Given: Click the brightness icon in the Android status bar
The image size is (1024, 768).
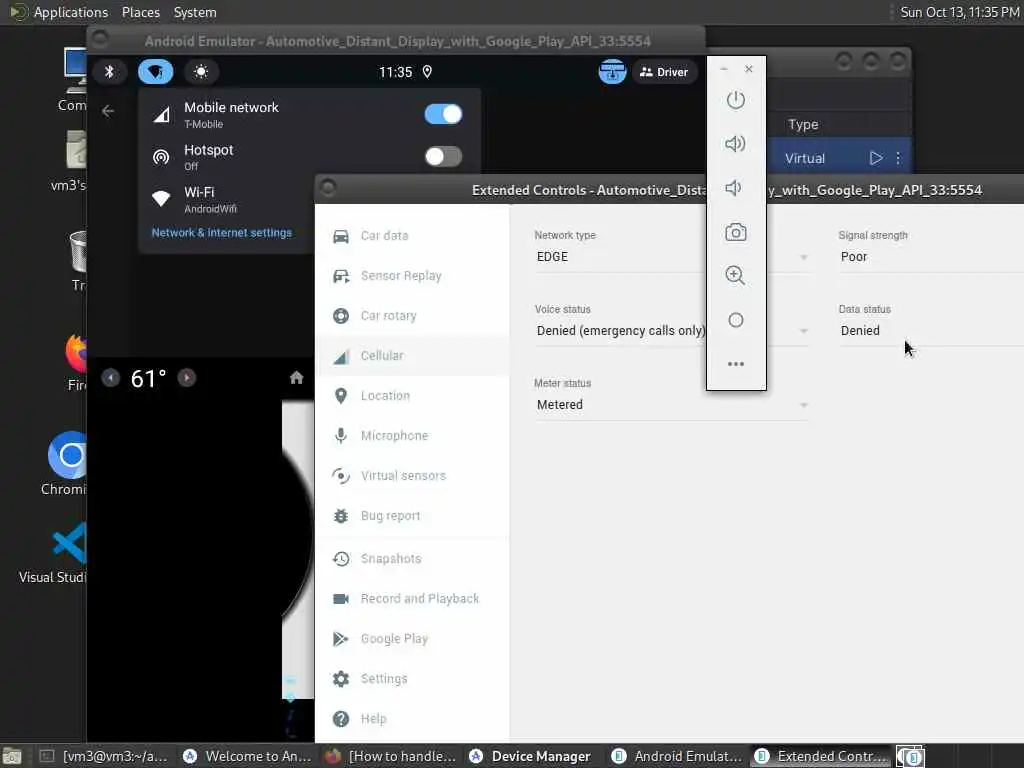Looking at the screenshot, I should pyautogui.click(x=201, y=71).
